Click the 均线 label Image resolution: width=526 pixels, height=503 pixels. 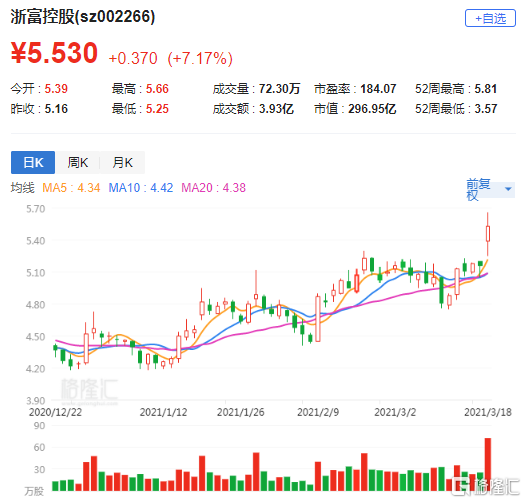click(x=22, y=188)
